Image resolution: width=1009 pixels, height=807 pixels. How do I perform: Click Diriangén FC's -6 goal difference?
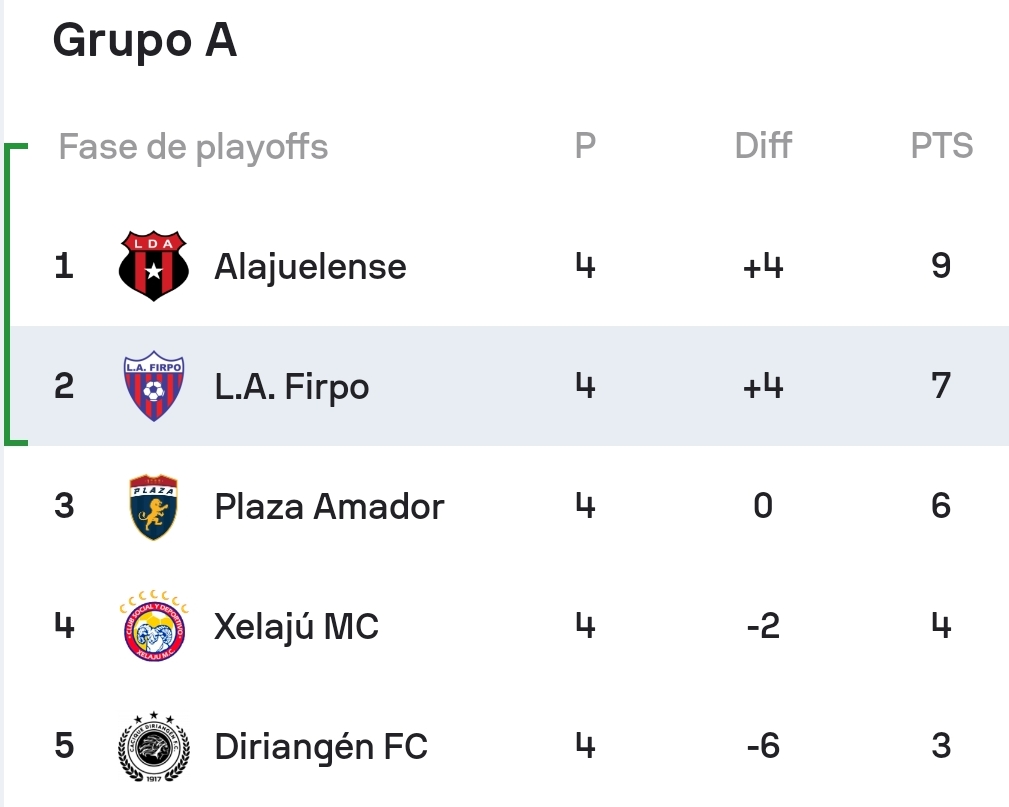click(x=763, y=747)
